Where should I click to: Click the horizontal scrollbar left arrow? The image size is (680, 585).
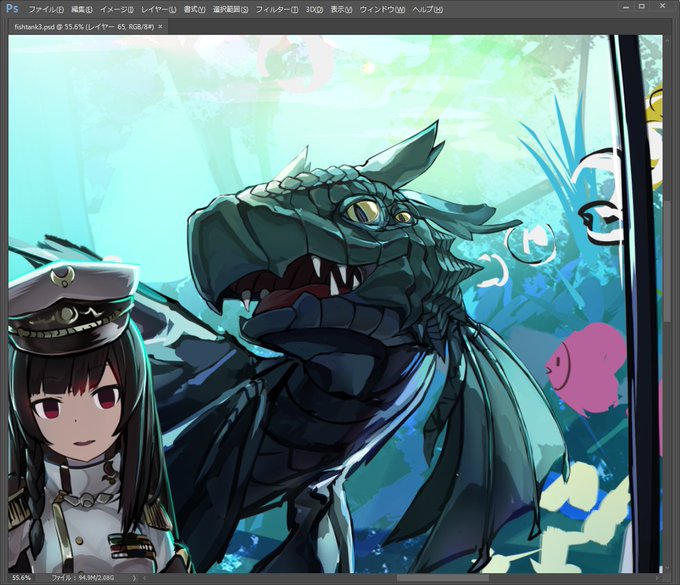coord(144,578)
